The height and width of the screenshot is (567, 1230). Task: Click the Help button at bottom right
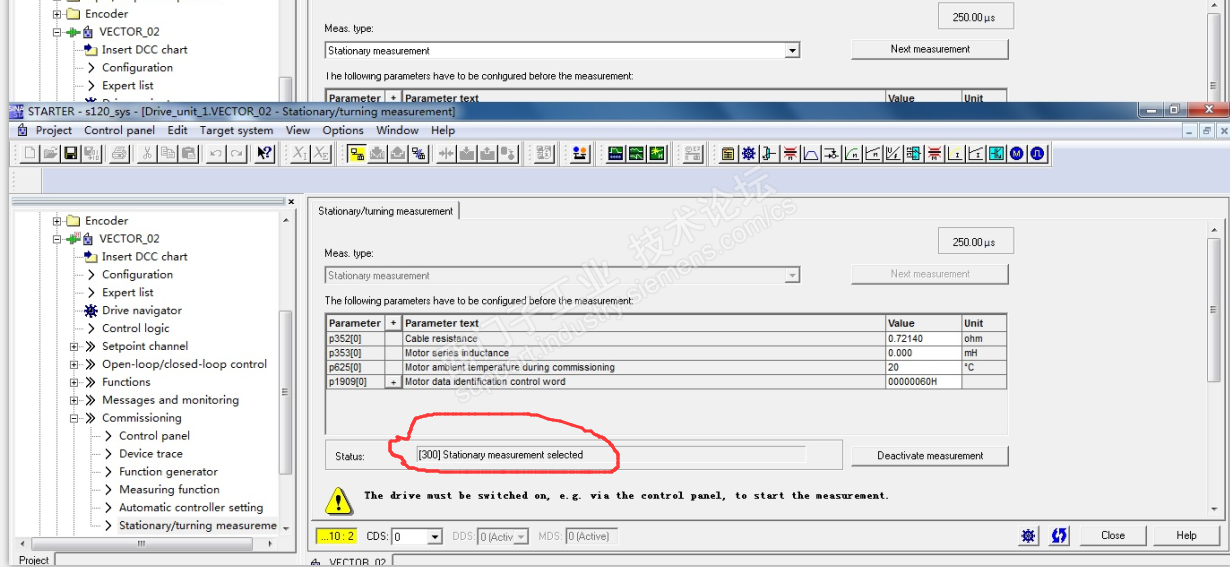tap(1186, 535)
